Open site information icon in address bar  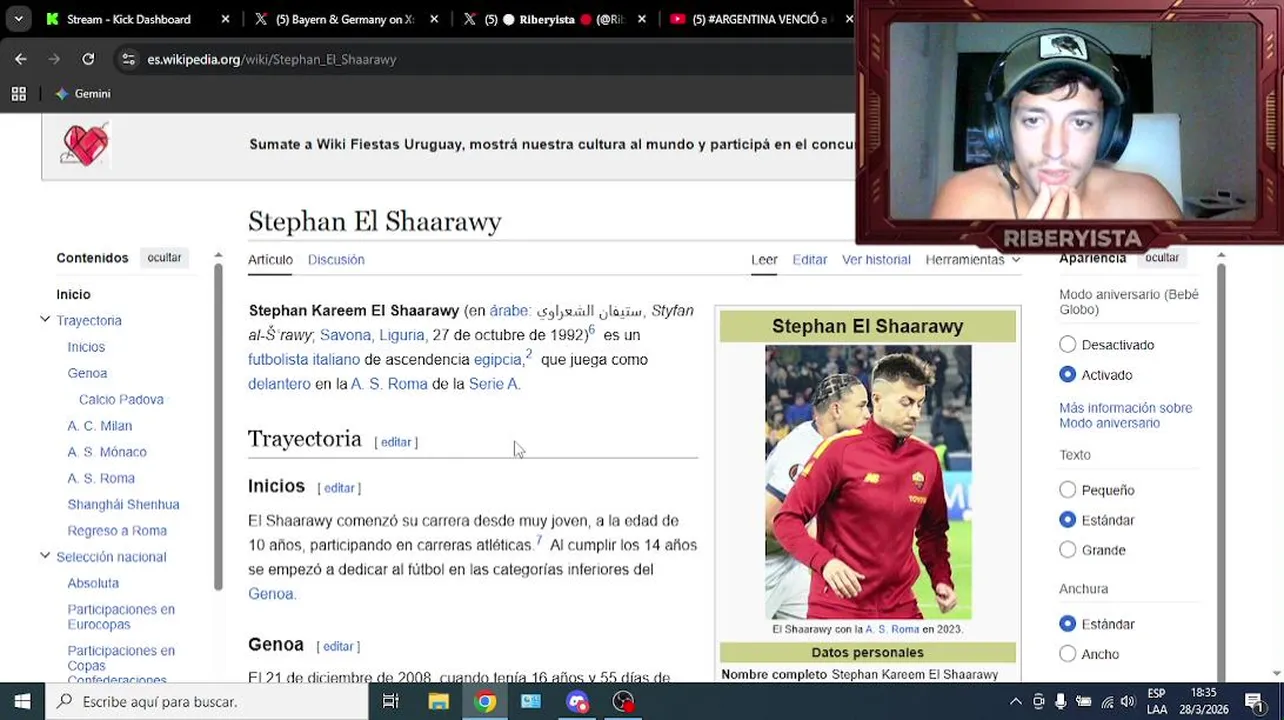(128, 59)
